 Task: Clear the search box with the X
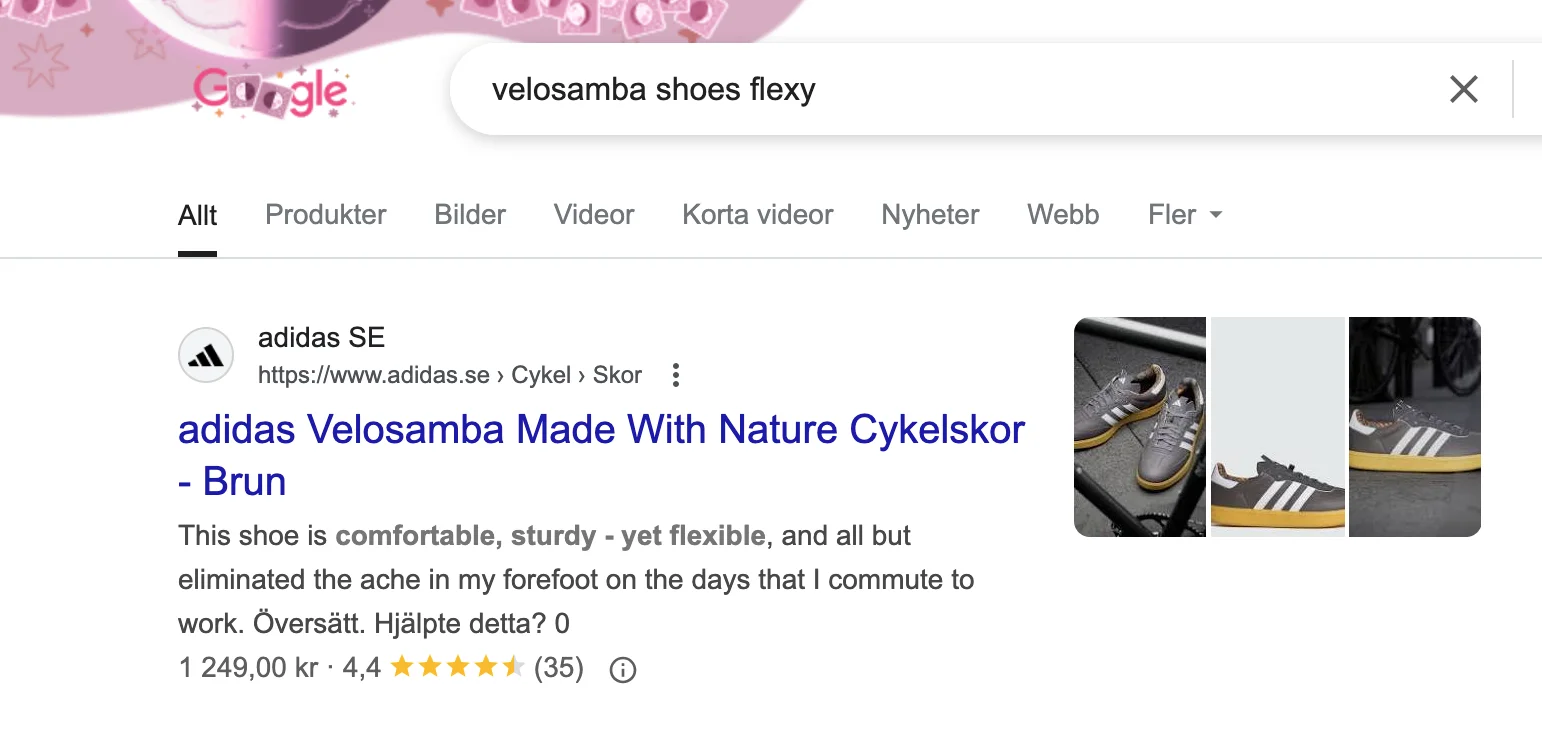1463,90
